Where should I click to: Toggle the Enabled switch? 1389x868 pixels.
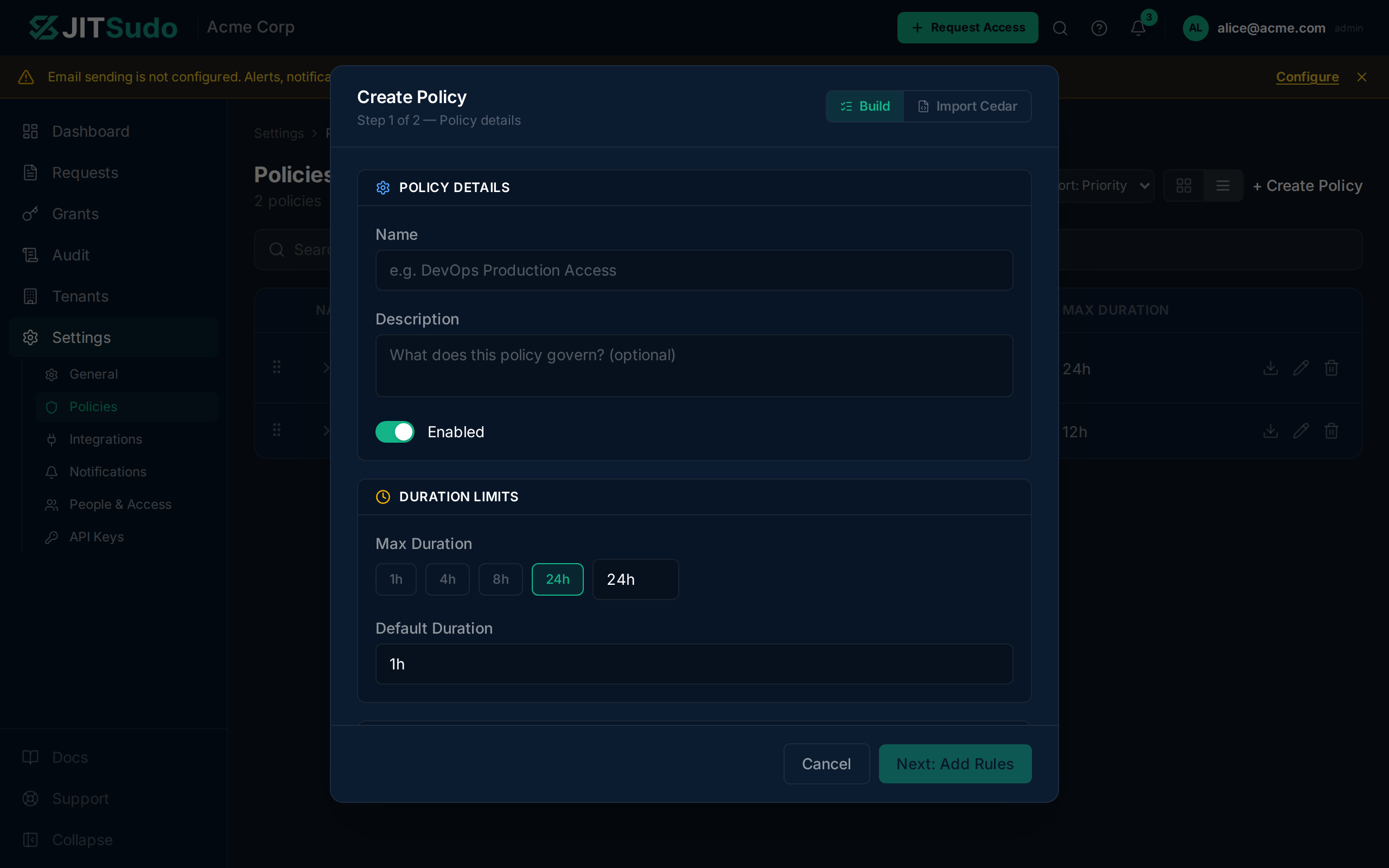click(x=394, y=432)
